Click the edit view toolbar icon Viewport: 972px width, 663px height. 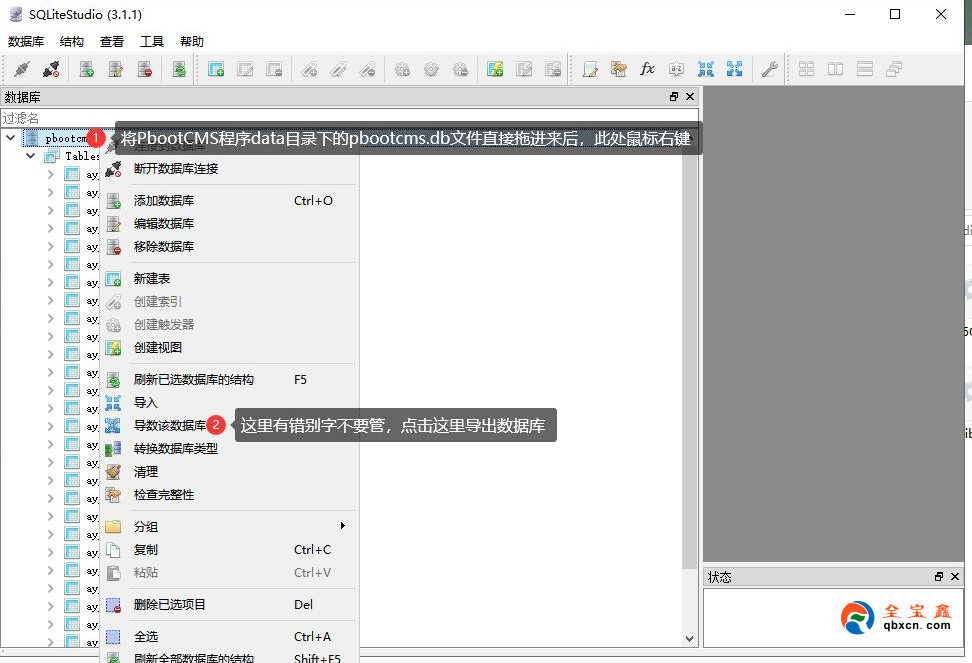coord(524,69)
